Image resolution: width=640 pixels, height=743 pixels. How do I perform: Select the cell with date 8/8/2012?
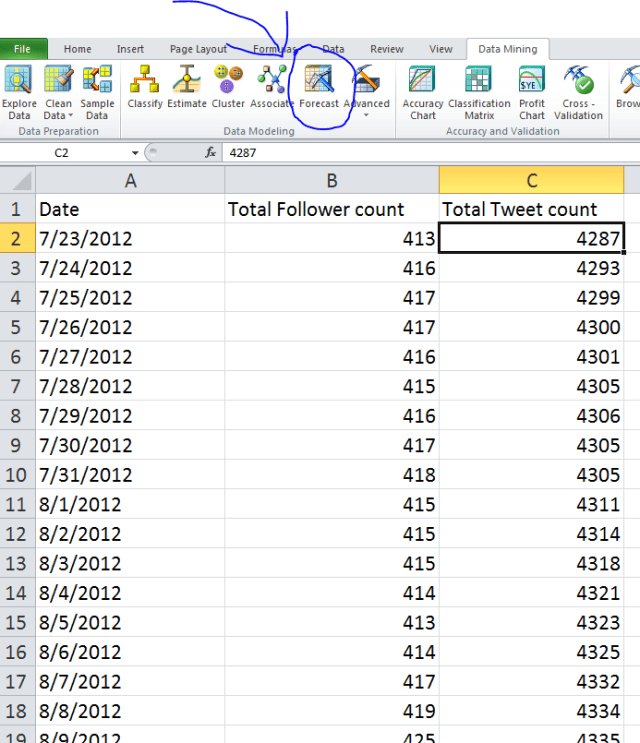tap(130, 711)
